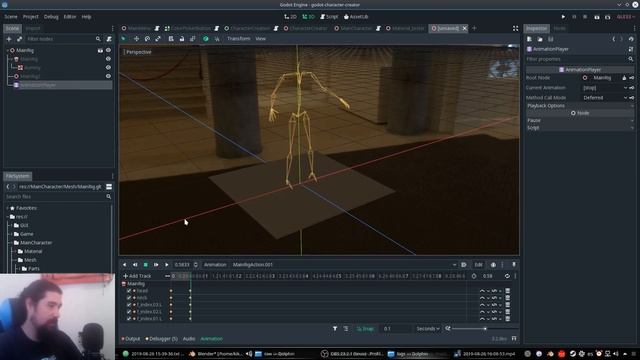Toggle distraction-free mode icon

[x=516, y=28]
